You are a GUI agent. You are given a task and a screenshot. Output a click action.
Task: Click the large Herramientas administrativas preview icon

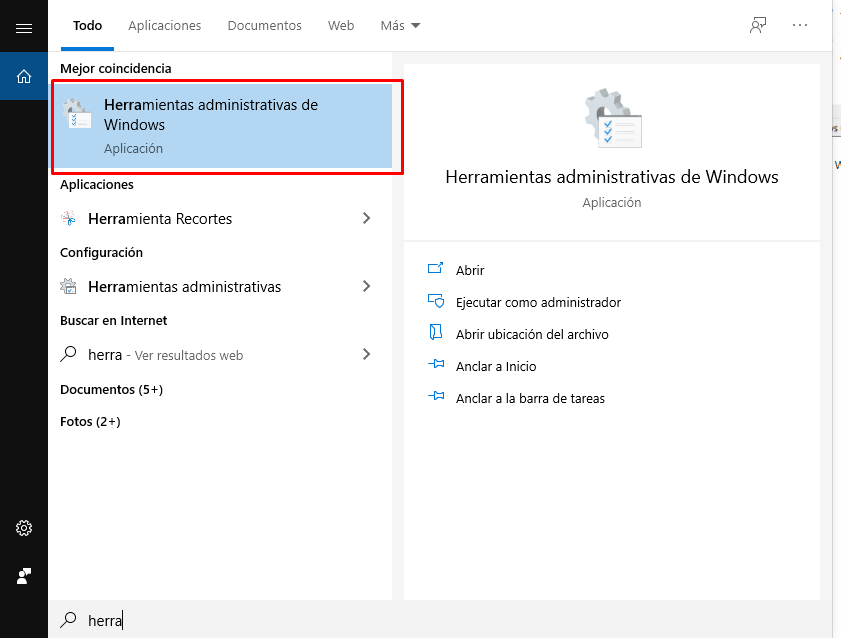[612, 118]
